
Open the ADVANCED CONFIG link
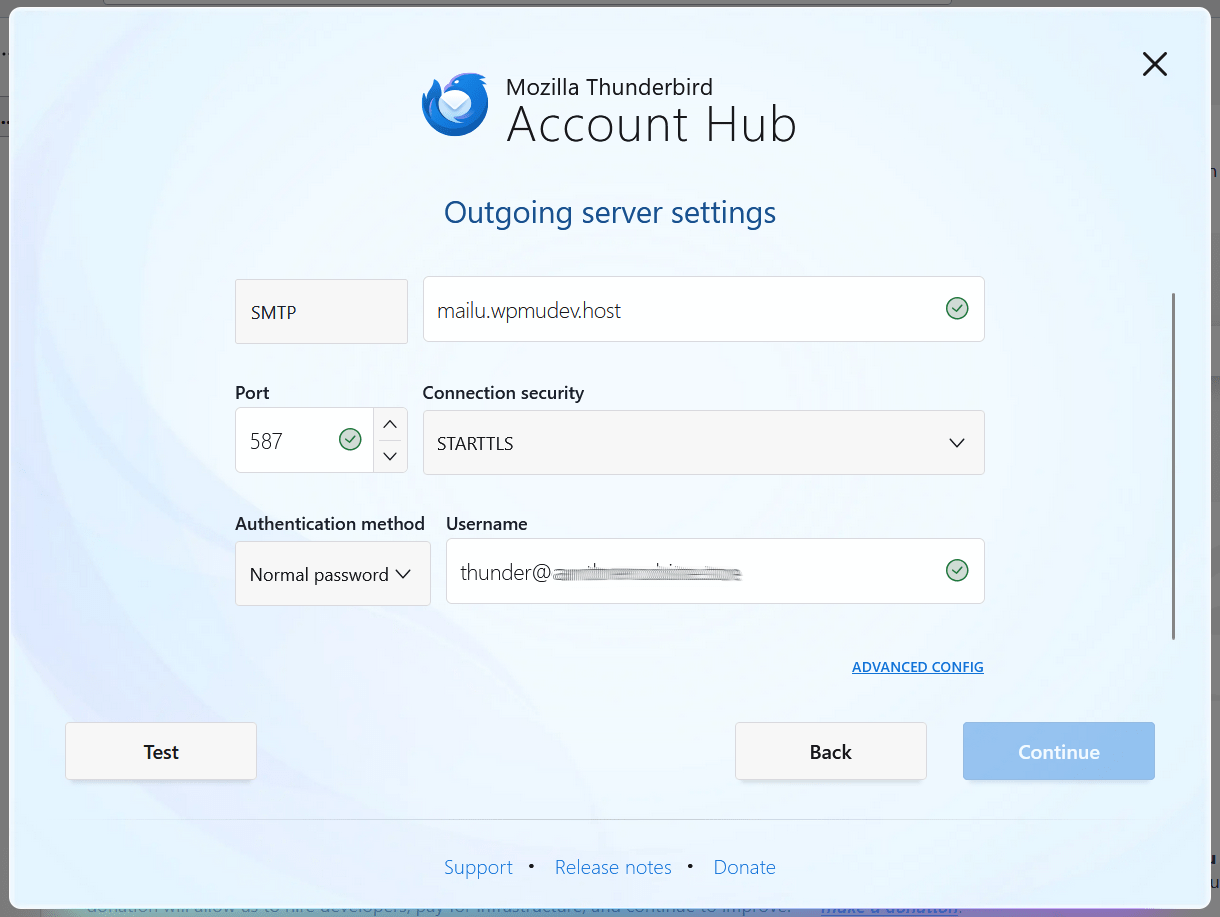coord(917,666)
